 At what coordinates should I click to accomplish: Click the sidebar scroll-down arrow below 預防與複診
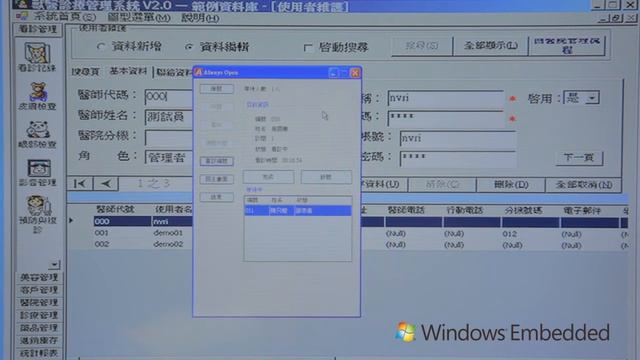coord(55,265)
